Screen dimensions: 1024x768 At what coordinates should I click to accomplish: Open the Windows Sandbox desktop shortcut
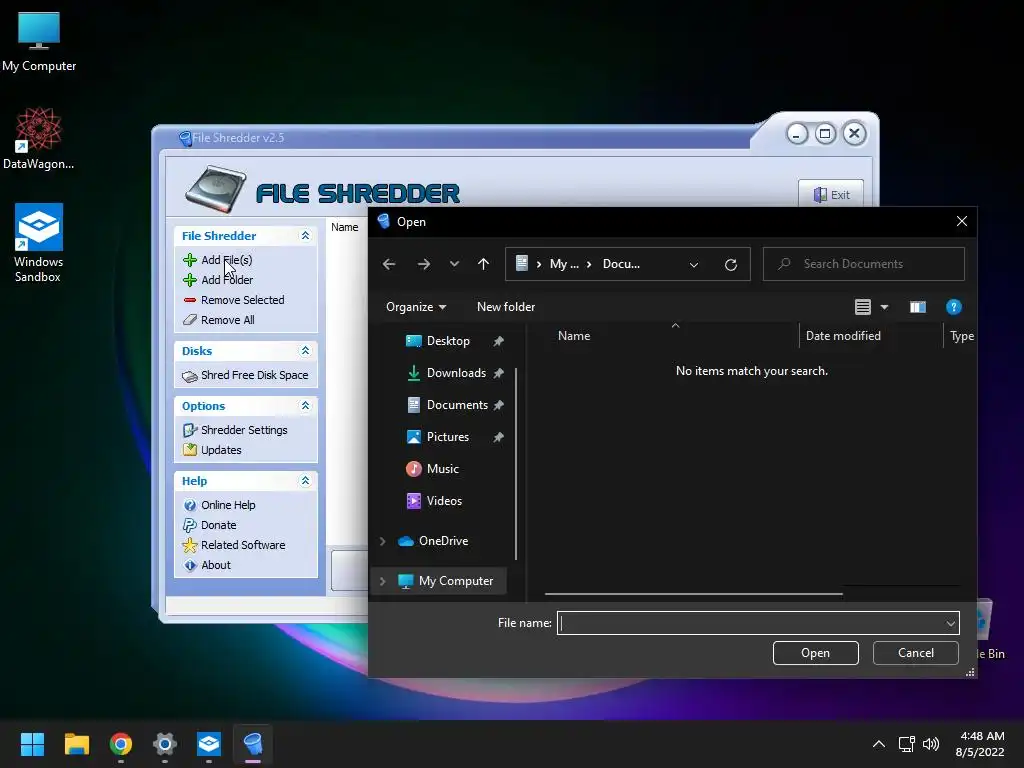39,242
